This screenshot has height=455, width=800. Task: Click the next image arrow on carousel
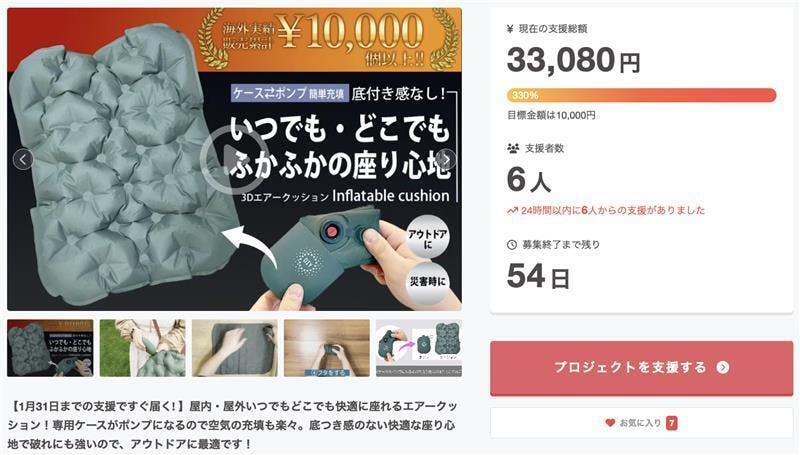(447, 159)
